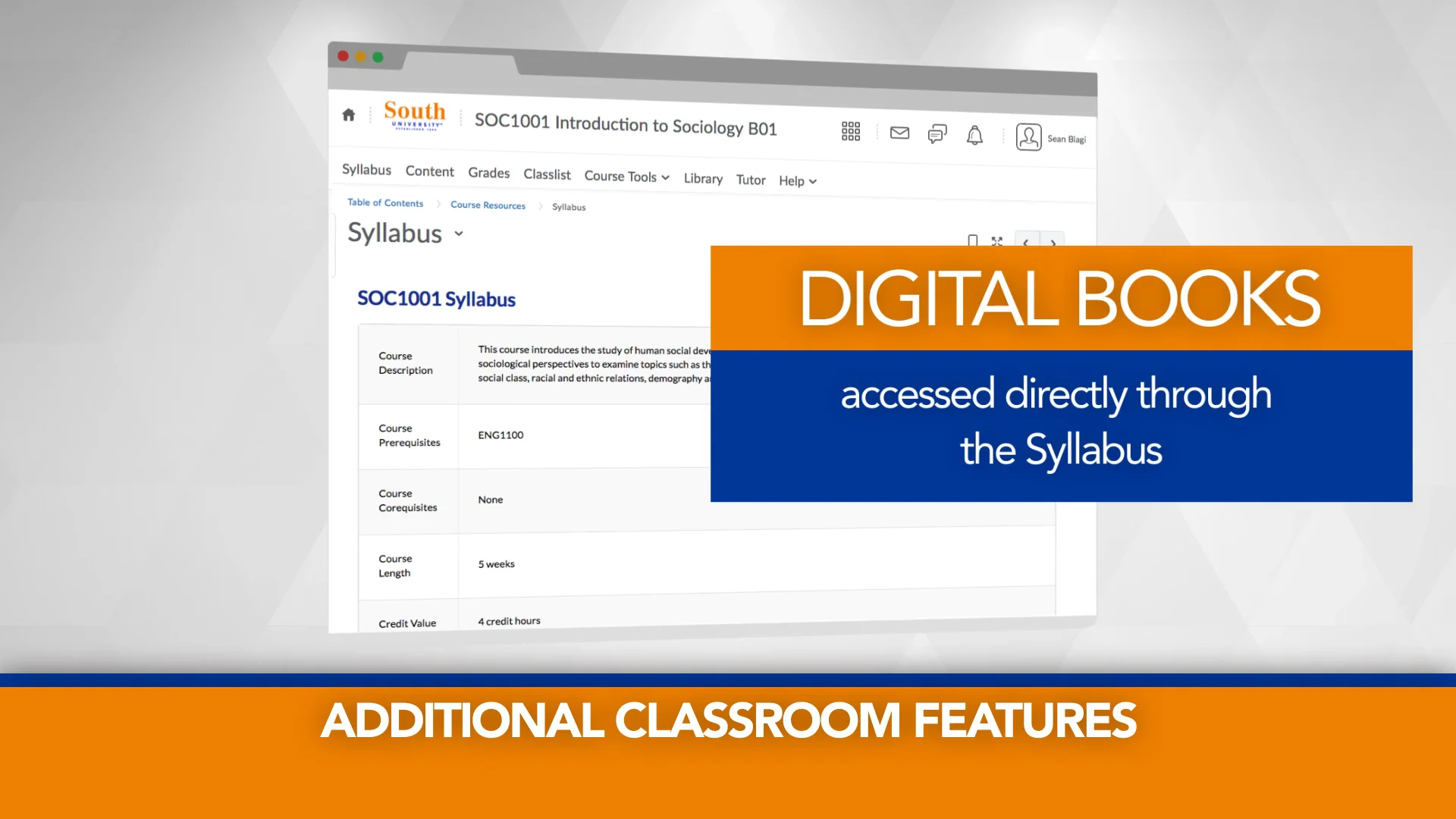The width and height of the screenshot is (1456, 819).
Task: Click the Library navigation item
Action: [x=702, y=178]
